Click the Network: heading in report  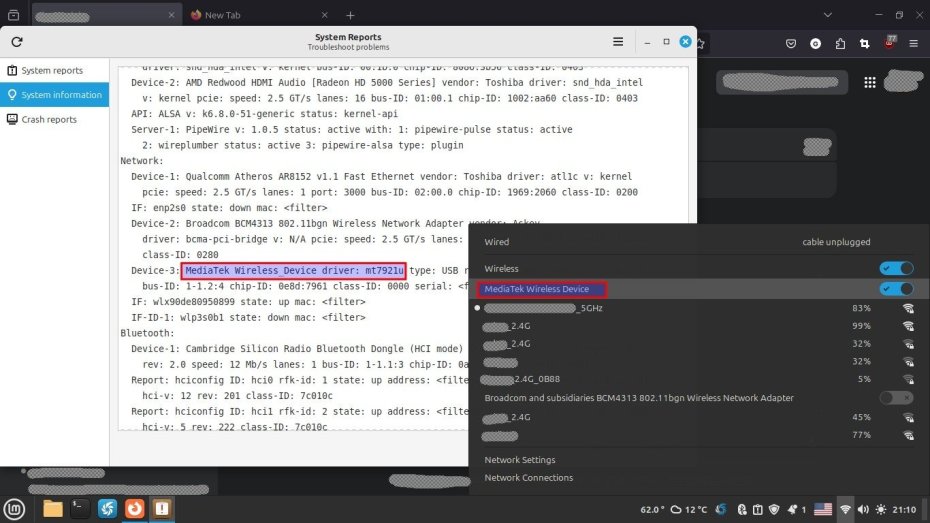tap(142, 161)
